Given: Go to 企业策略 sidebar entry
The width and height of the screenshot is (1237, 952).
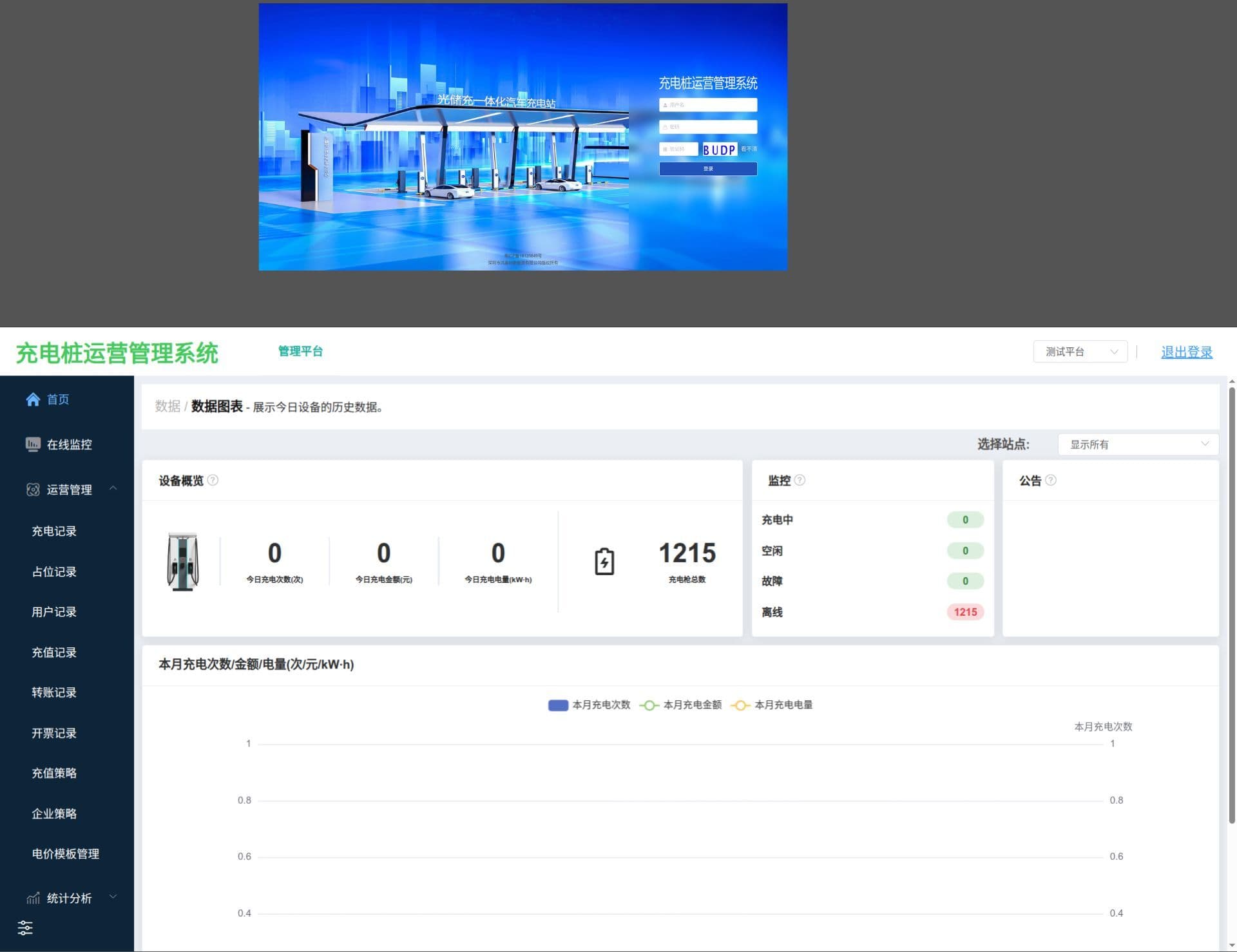Looking at the screenshot, I should pos(54,814).
